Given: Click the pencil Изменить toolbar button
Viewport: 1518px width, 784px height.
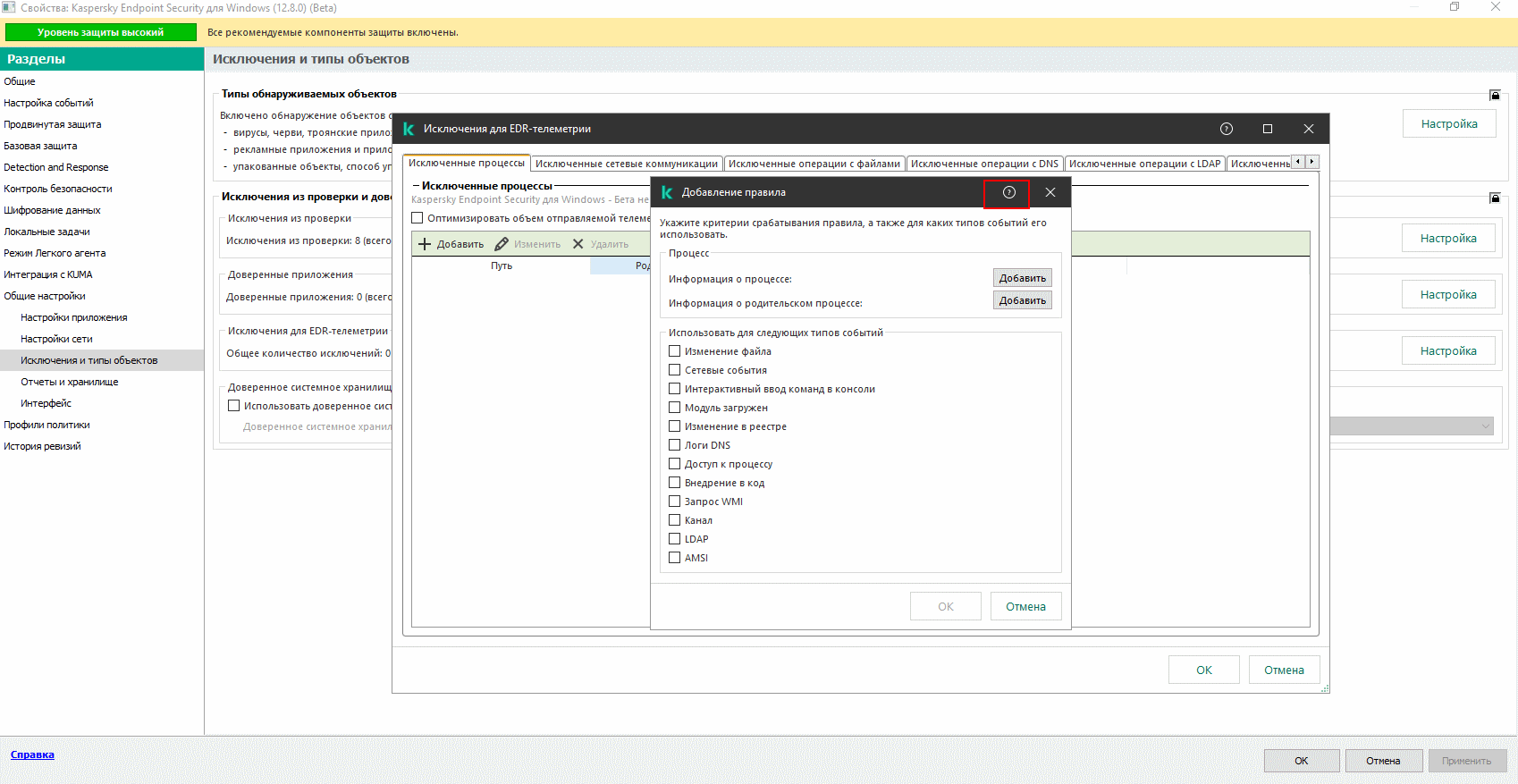Looking at the screenshot, I should (x=528, y=244).
